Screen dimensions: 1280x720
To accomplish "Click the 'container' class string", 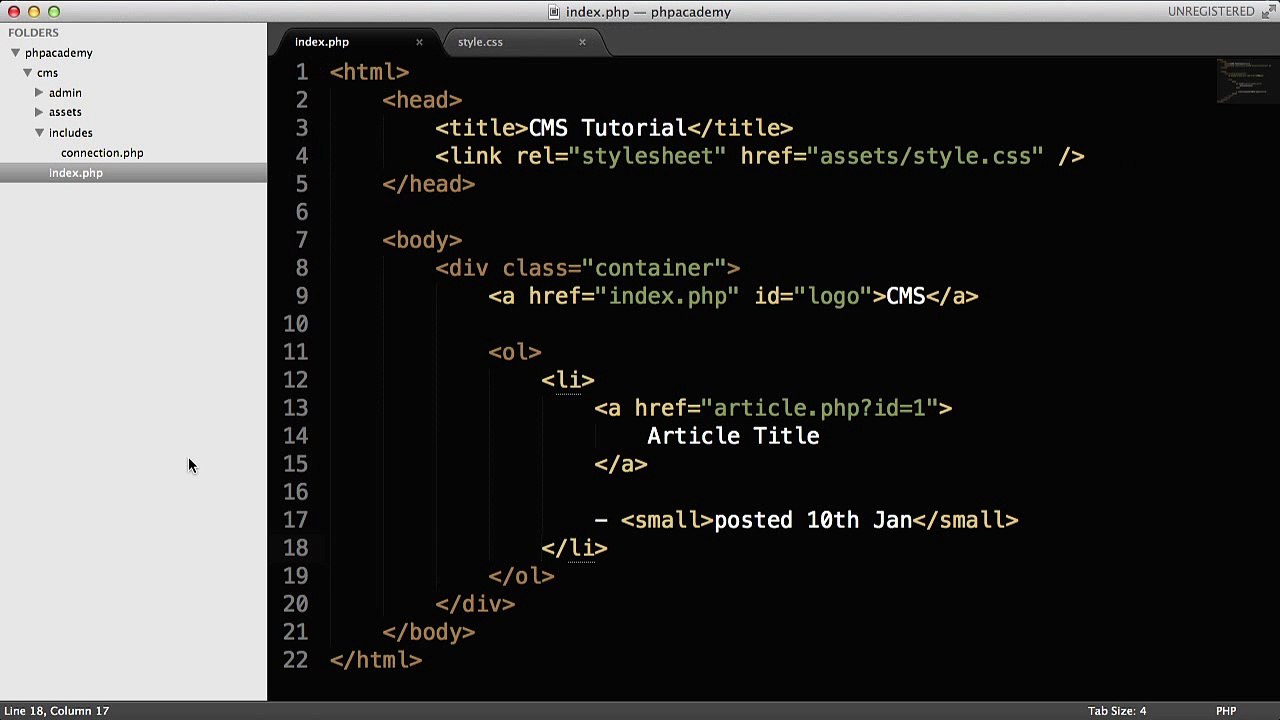I will 653,268.
